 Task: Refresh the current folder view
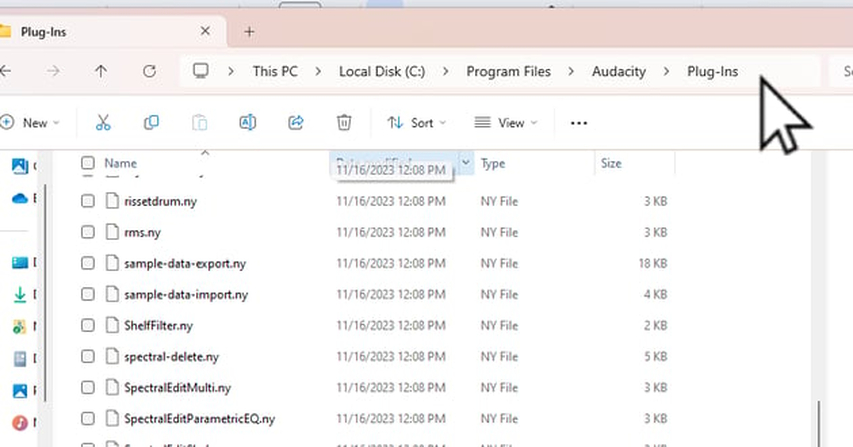point(149,71)
